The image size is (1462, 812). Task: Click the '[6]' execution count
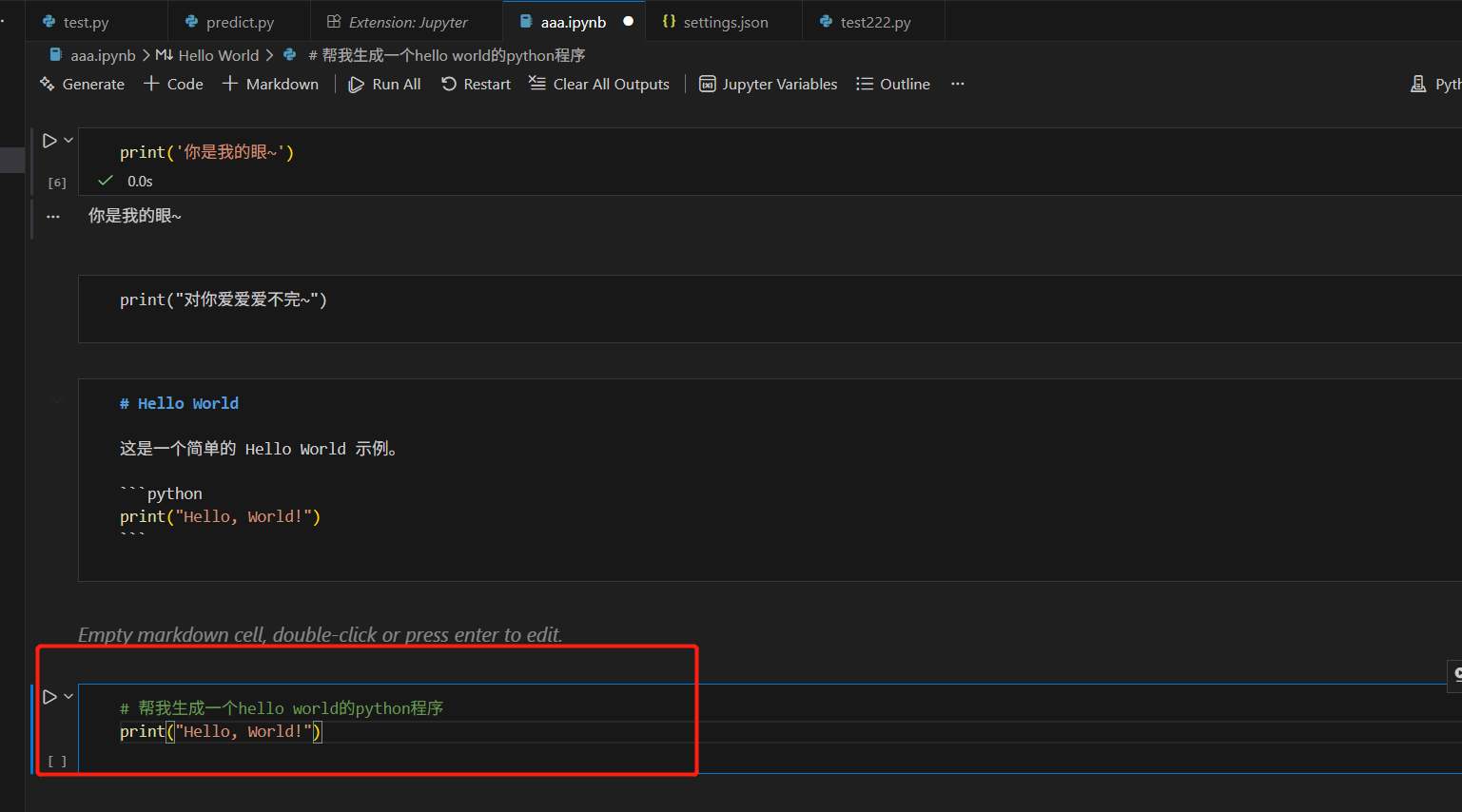[57, 183]
